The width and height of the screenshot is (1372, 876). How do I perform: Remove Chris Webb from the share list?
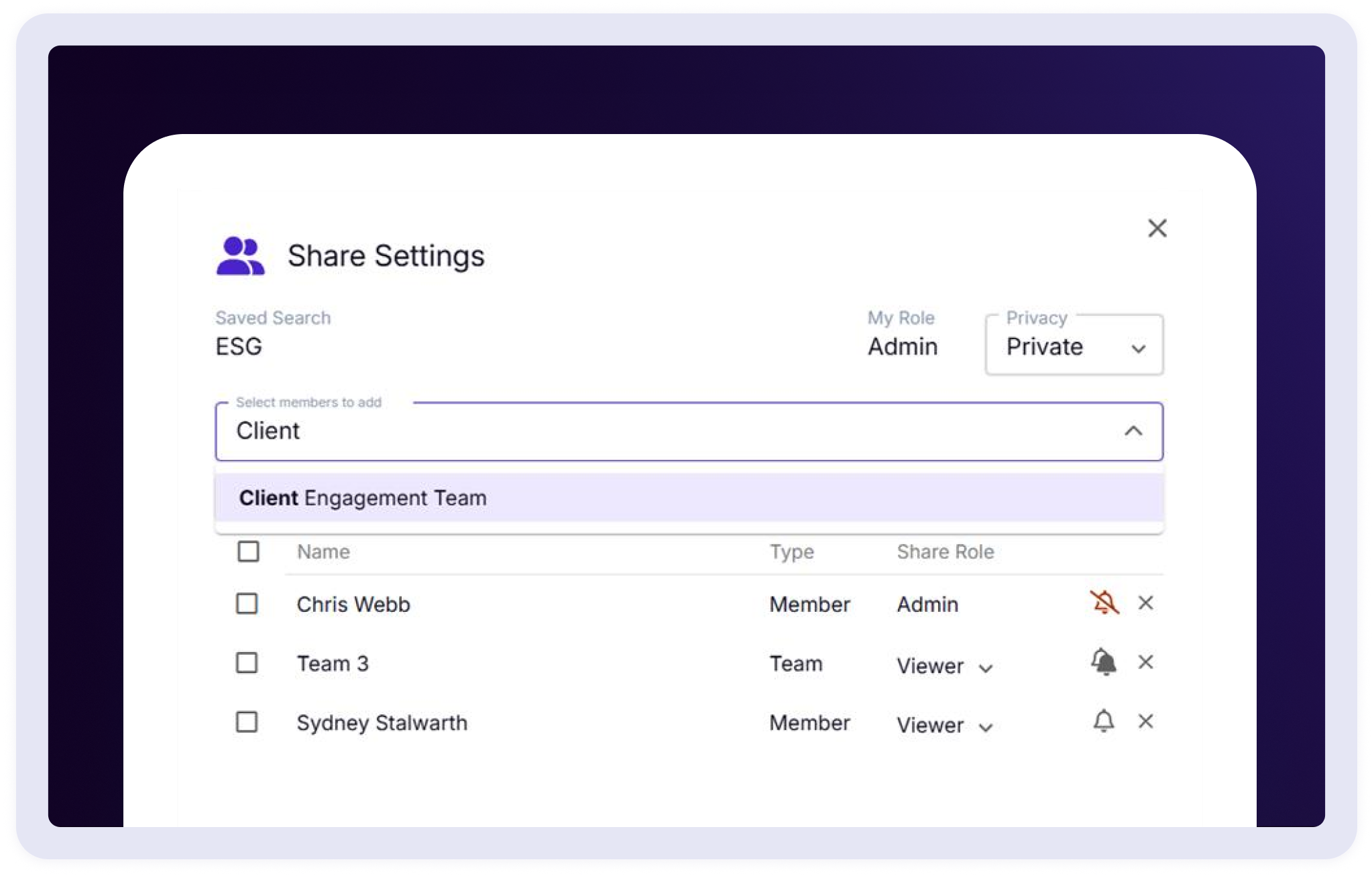pyautogui.click(x=1145, y=603)
